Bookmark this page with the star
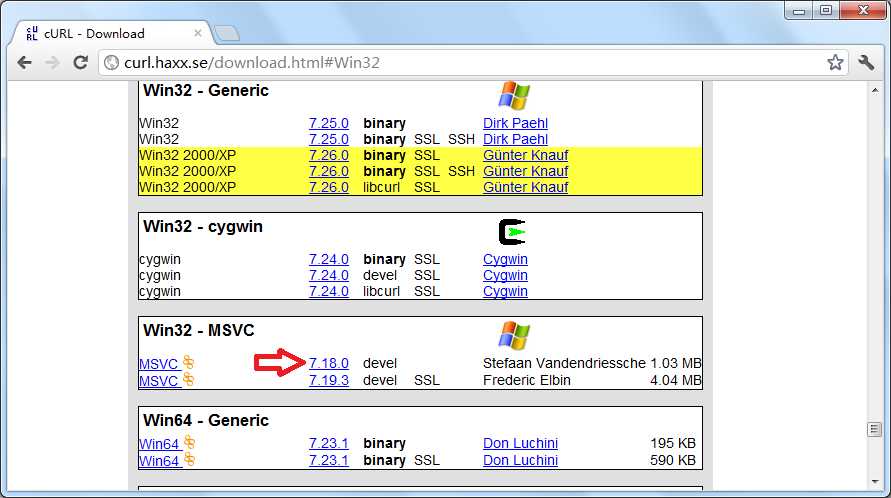 835,63
